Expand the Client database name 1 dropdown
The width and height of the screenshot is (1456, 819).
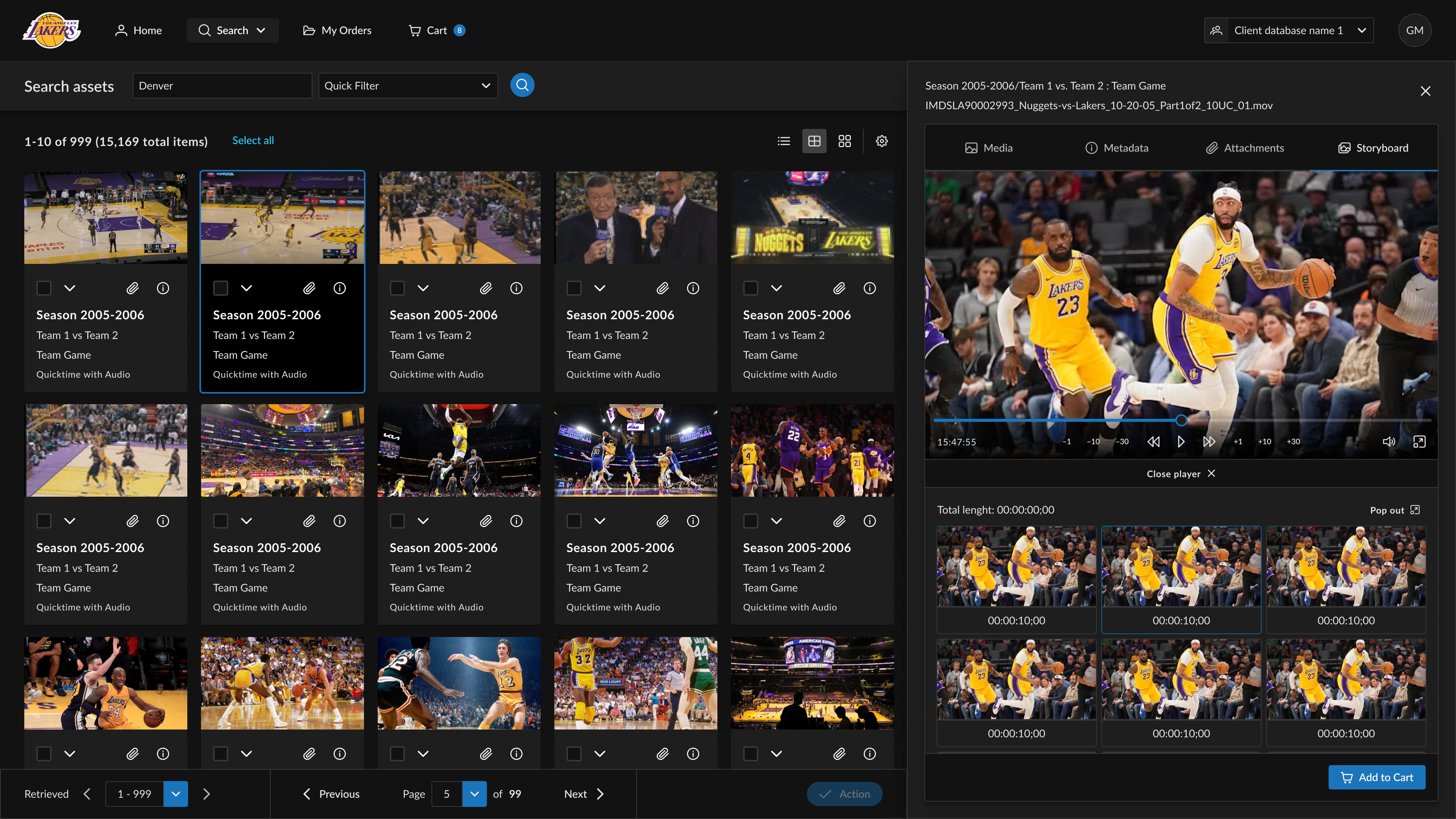(1289, 30)
